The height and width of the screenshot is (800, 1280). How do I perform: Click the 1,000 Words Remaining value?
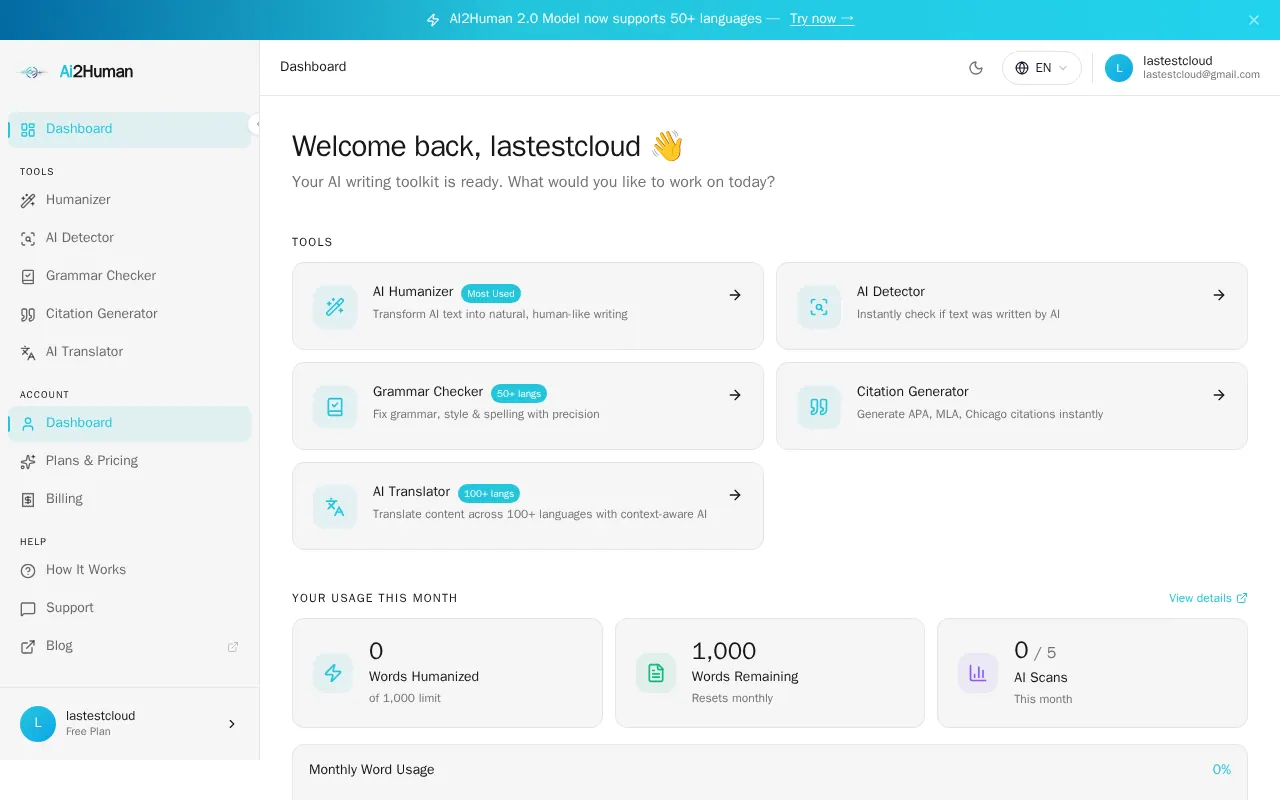(x=724, y=651)
